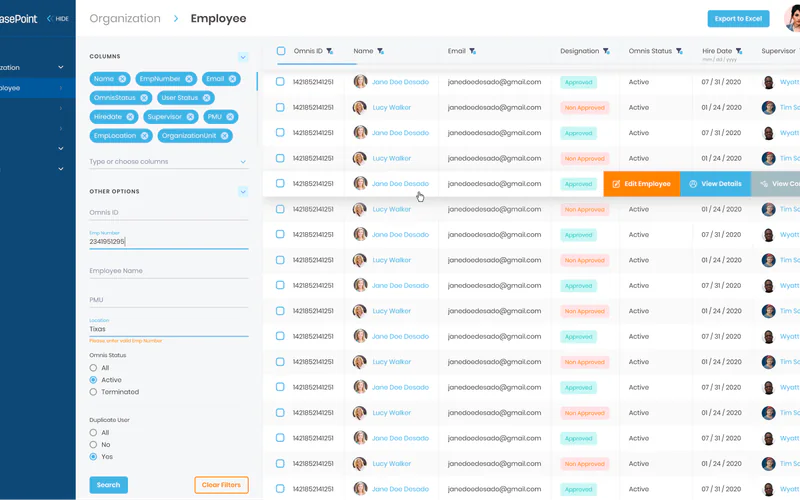The width and height of the screenshot is (800, 500).
Task: Filter by Hire Date column icon
Action: (739, 51)
